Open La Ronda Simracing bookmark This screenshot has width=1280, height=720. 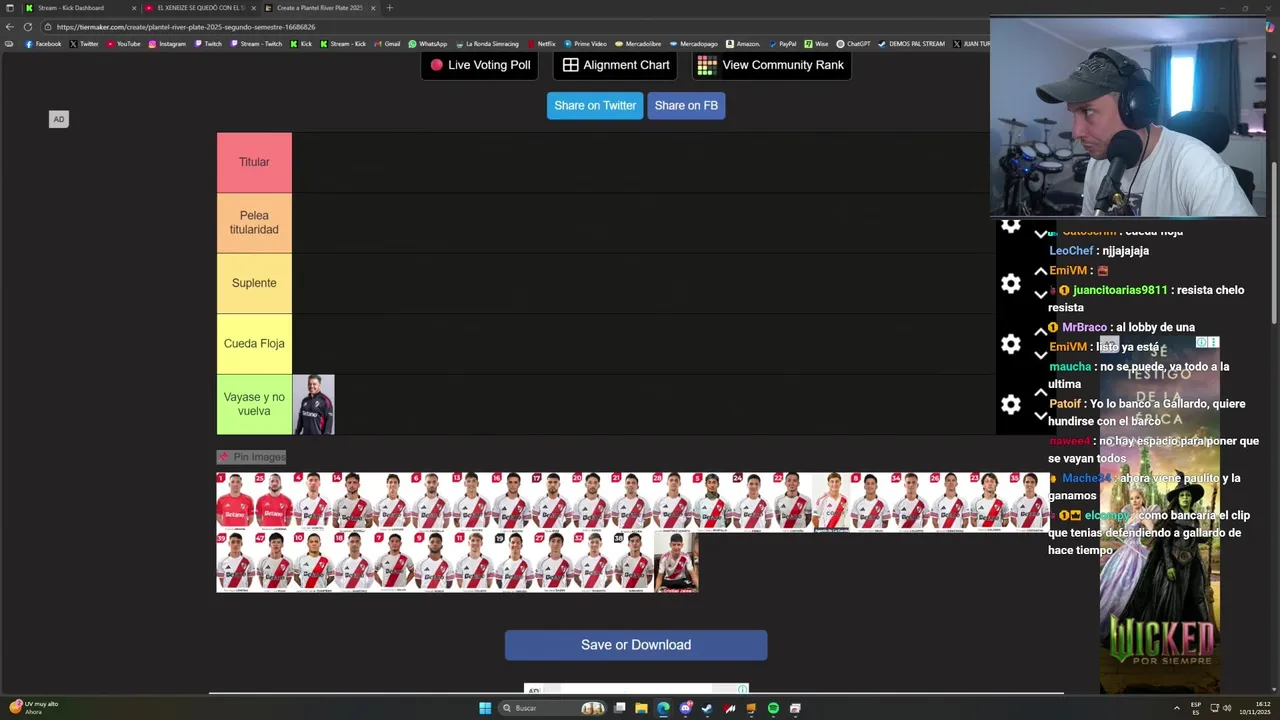pos(487,44)
